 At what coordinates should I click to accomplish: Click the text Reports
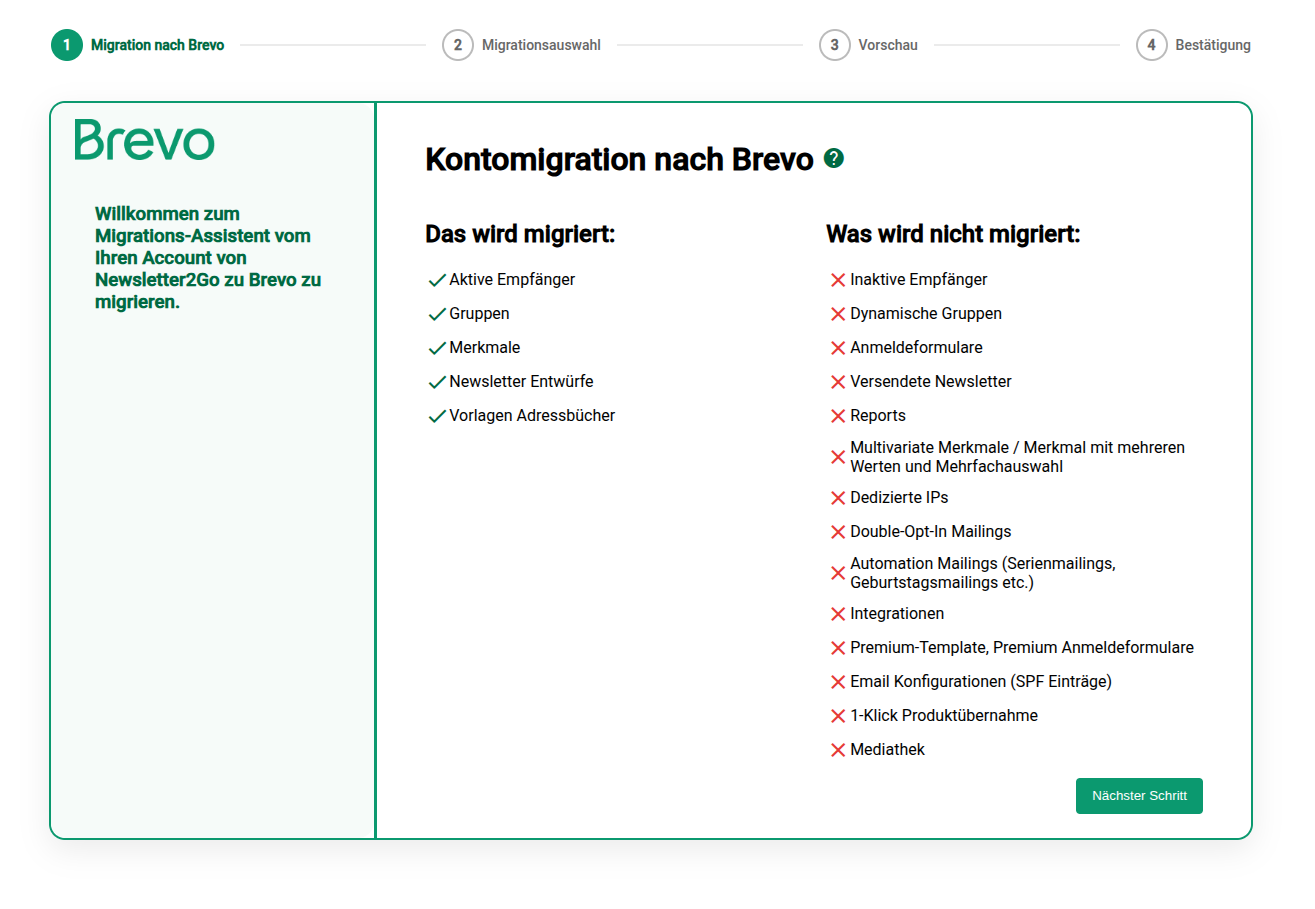click(878, 416)
